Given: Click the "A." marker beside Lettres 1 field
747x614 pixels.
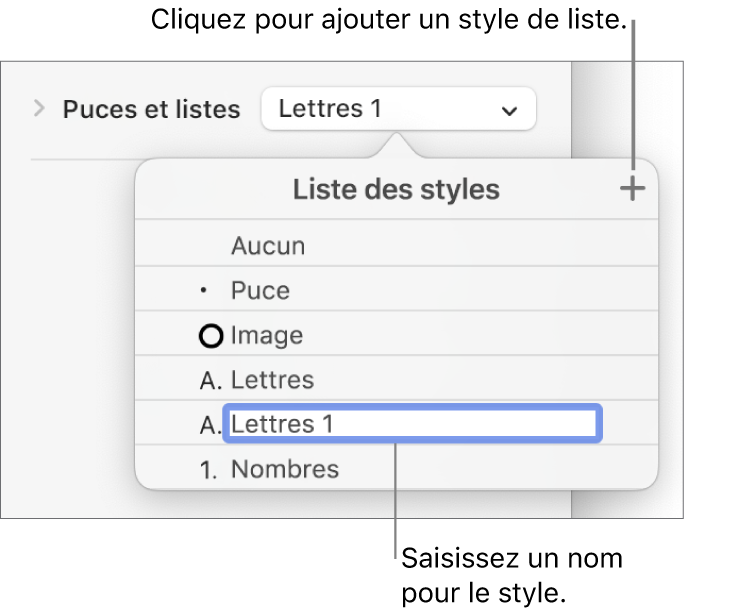Looking at the screenshot, I should [211, 425].
